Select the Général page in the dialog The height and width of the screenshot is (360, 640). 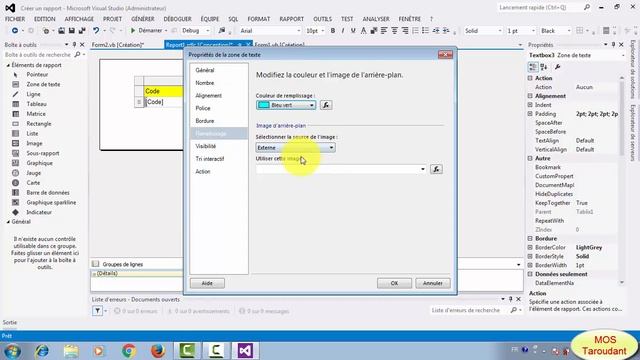coord(205,70)
